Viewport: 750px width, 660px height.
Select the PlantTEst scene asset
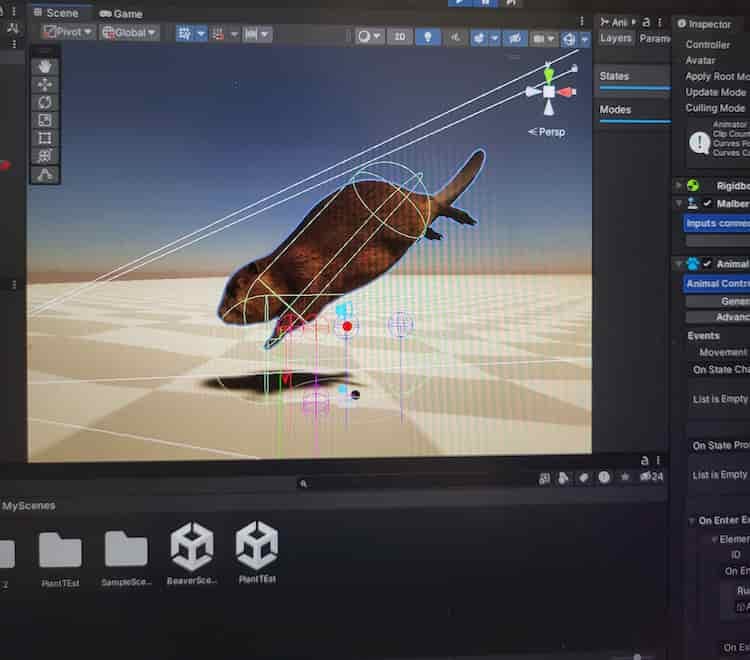point(257,552)
